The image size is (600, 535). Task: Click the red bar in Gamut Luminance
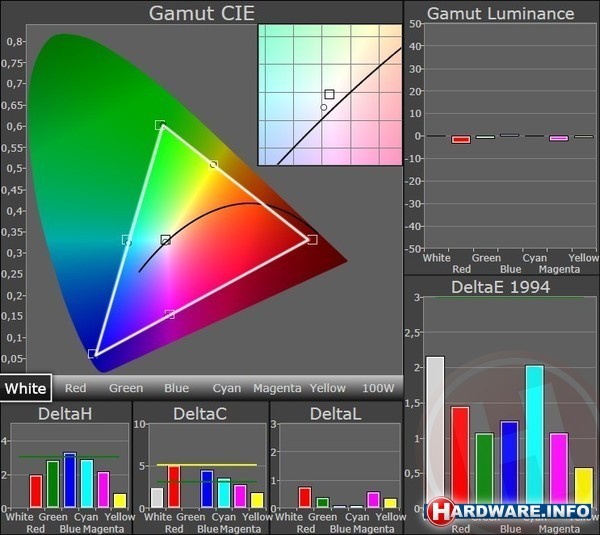(461, 140)
